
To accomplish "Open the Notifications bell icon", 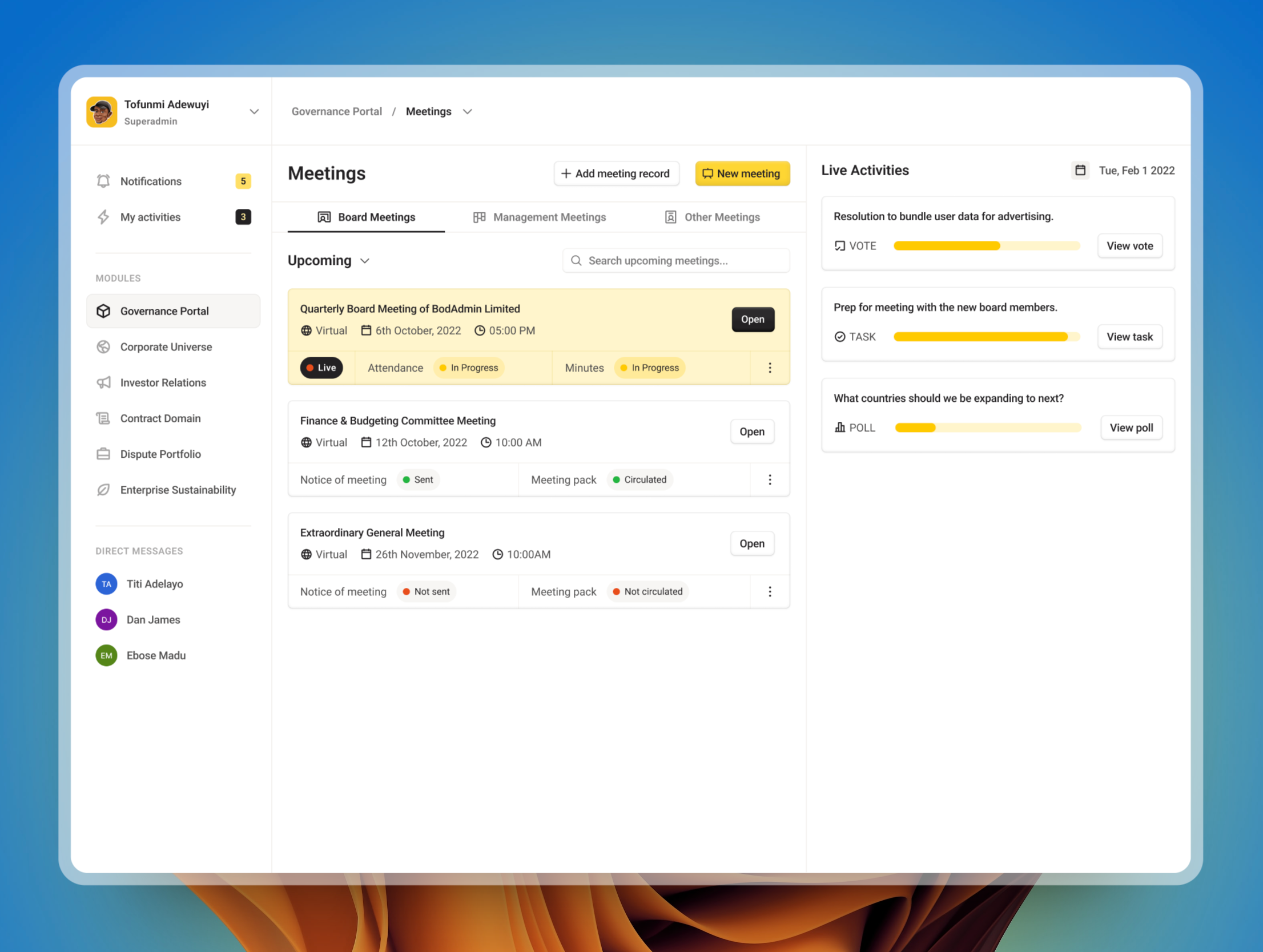I will (103, 181).
